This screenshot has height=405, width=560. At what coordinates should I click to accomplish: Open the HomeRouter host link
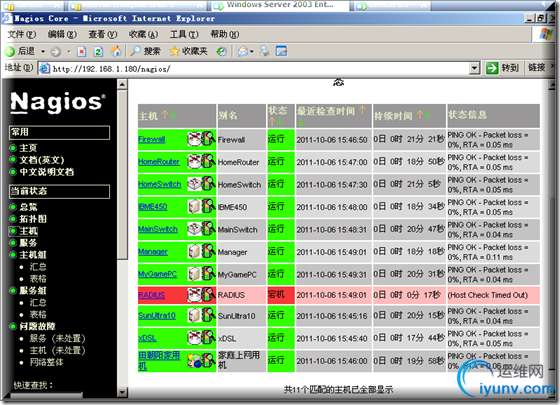(x=159, y=162)
